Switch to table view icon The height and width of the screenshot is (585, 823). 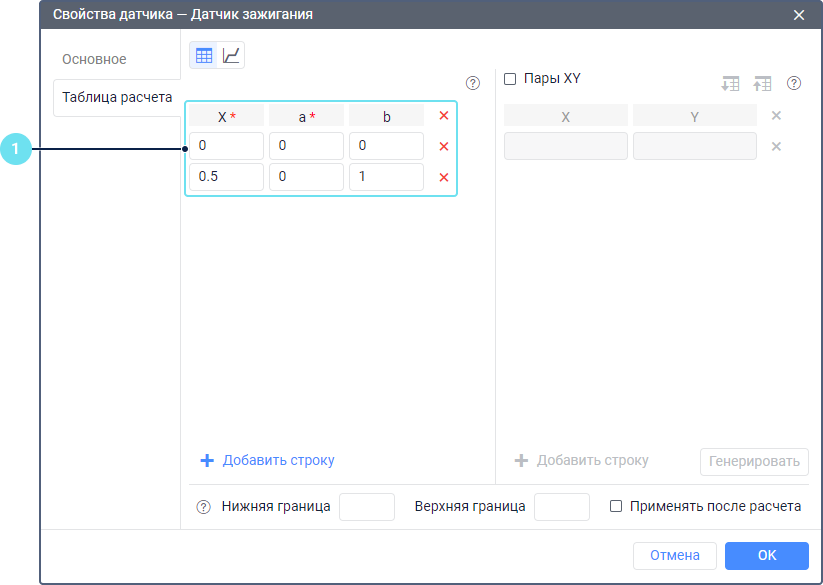(x=204, y=56)
